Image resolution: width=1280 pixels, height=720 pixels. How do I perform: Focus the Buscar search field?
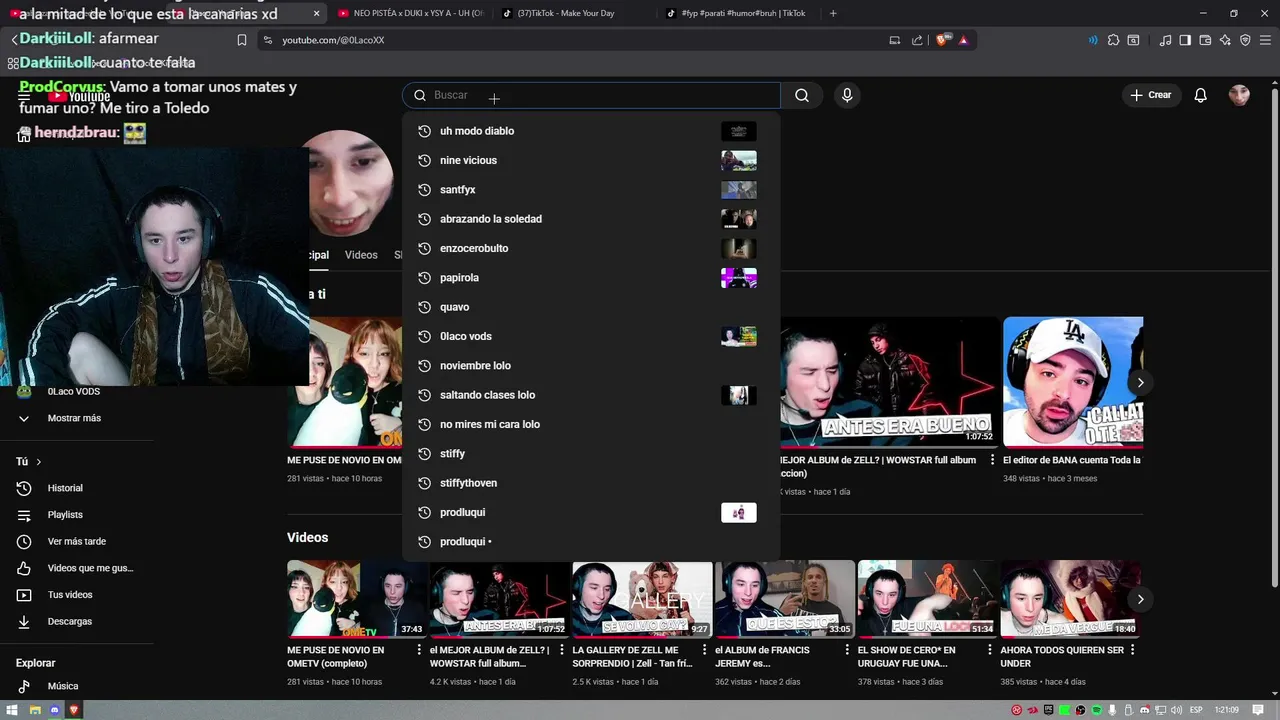pos(591,95)
